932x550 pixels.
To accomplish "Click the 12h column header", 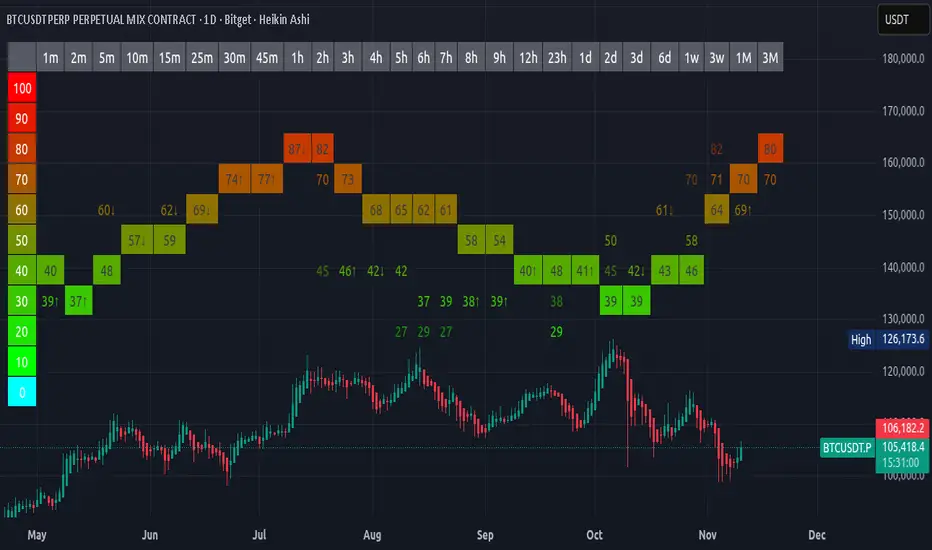I will click(528, 58).
